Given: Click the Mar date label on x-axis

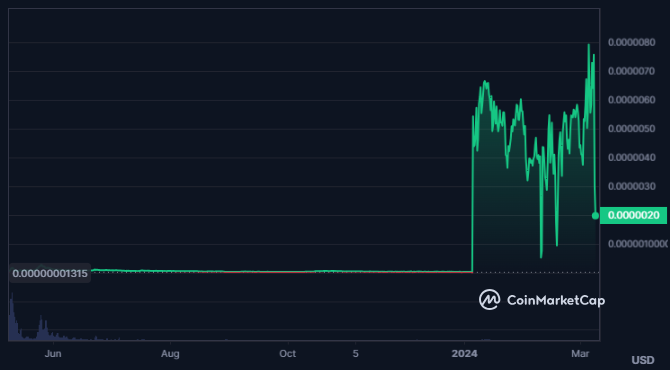Looking at the screenshot, I should pyautogui.click(x=580, y=354).
